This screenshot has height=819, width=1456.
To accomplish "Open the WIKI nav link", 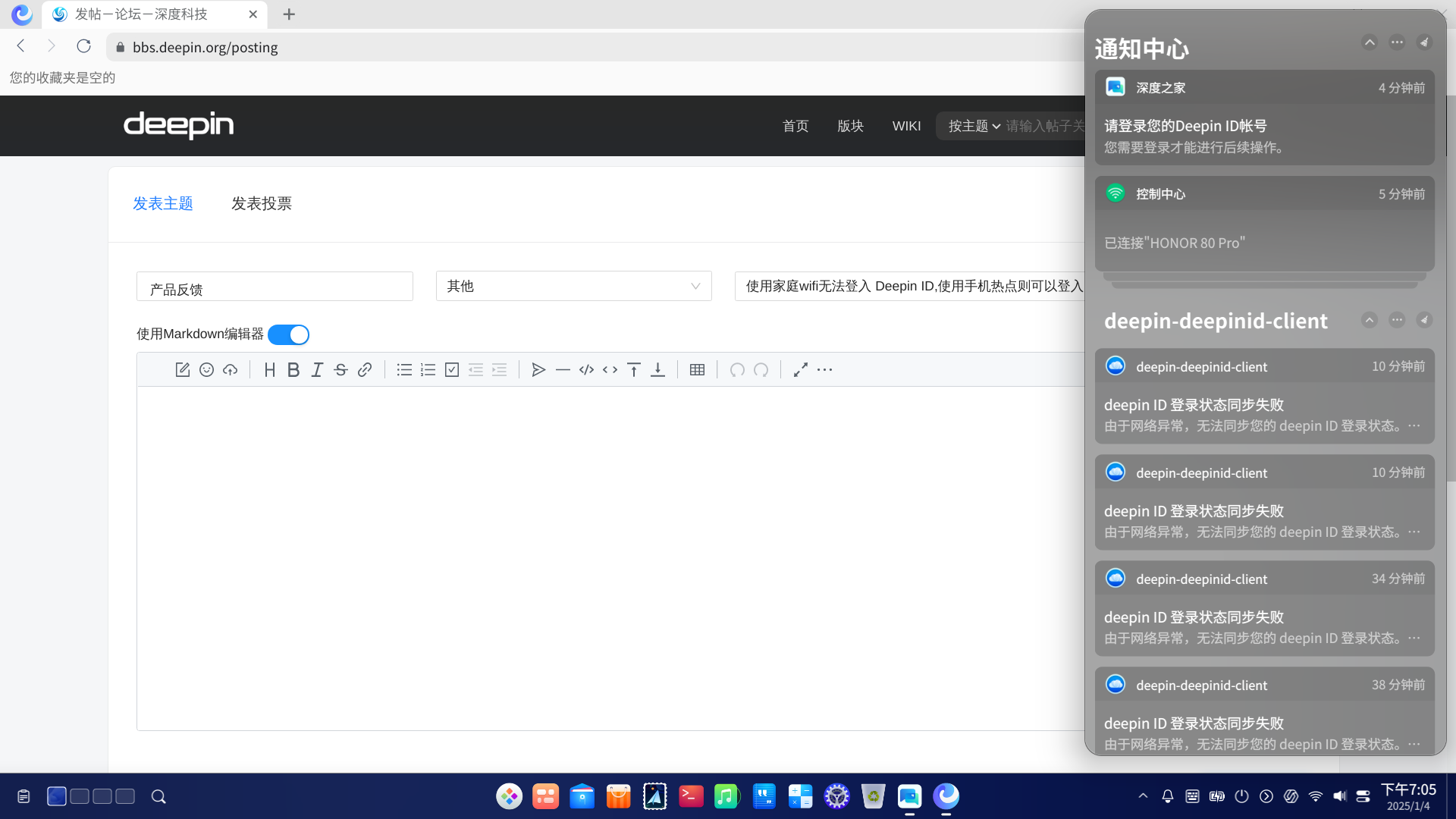I will [x=906, y=126].
